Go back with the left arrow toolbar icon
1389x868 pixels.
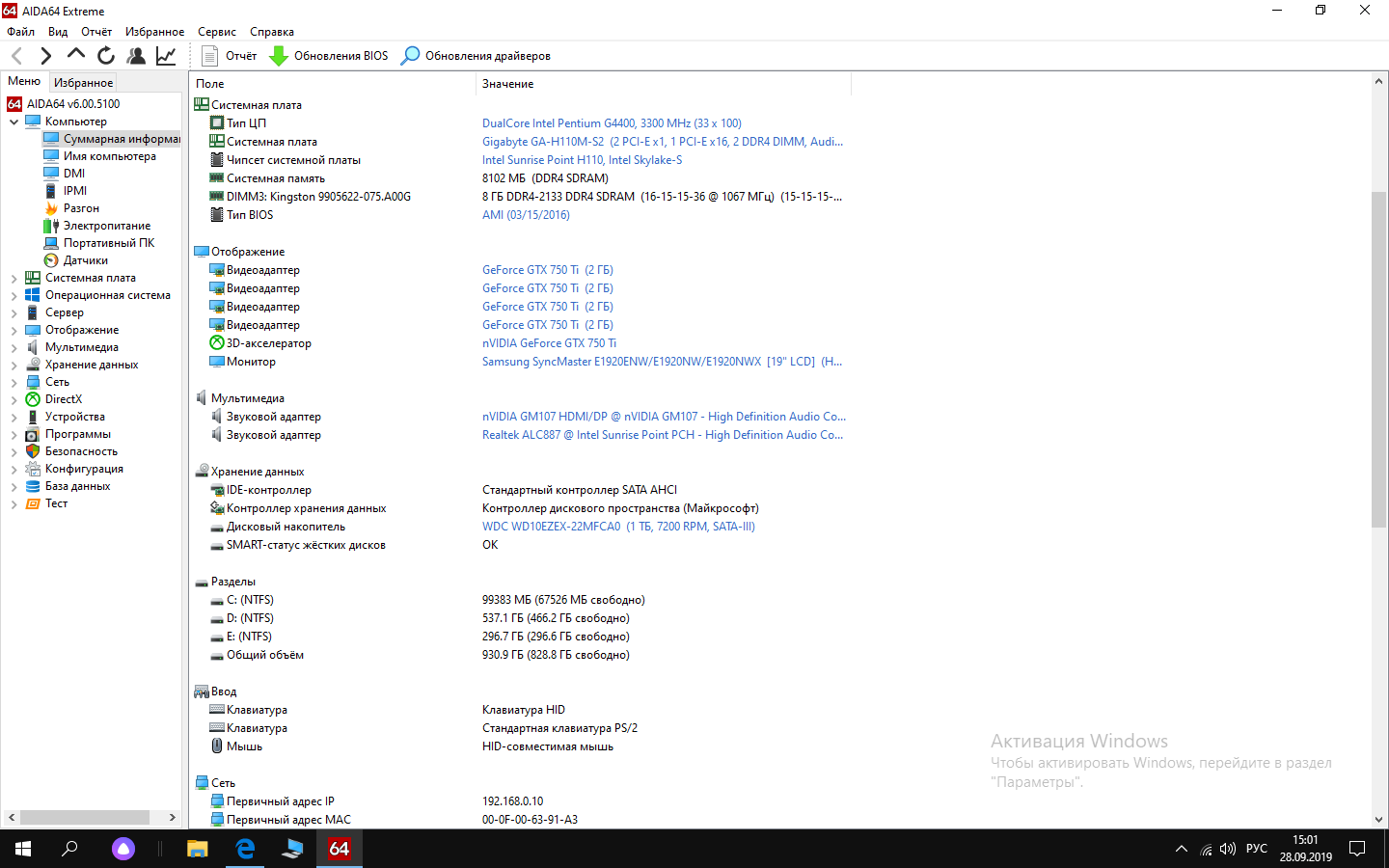coord(16,56)
